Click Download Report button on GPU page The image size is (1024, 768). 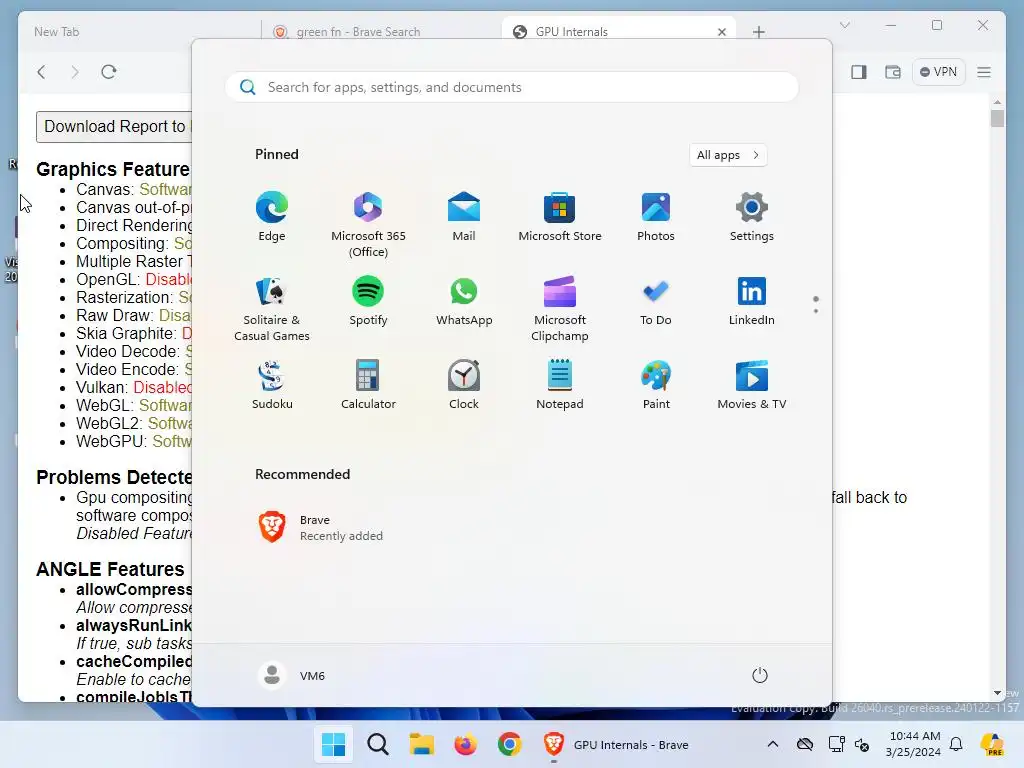(115, 127)
